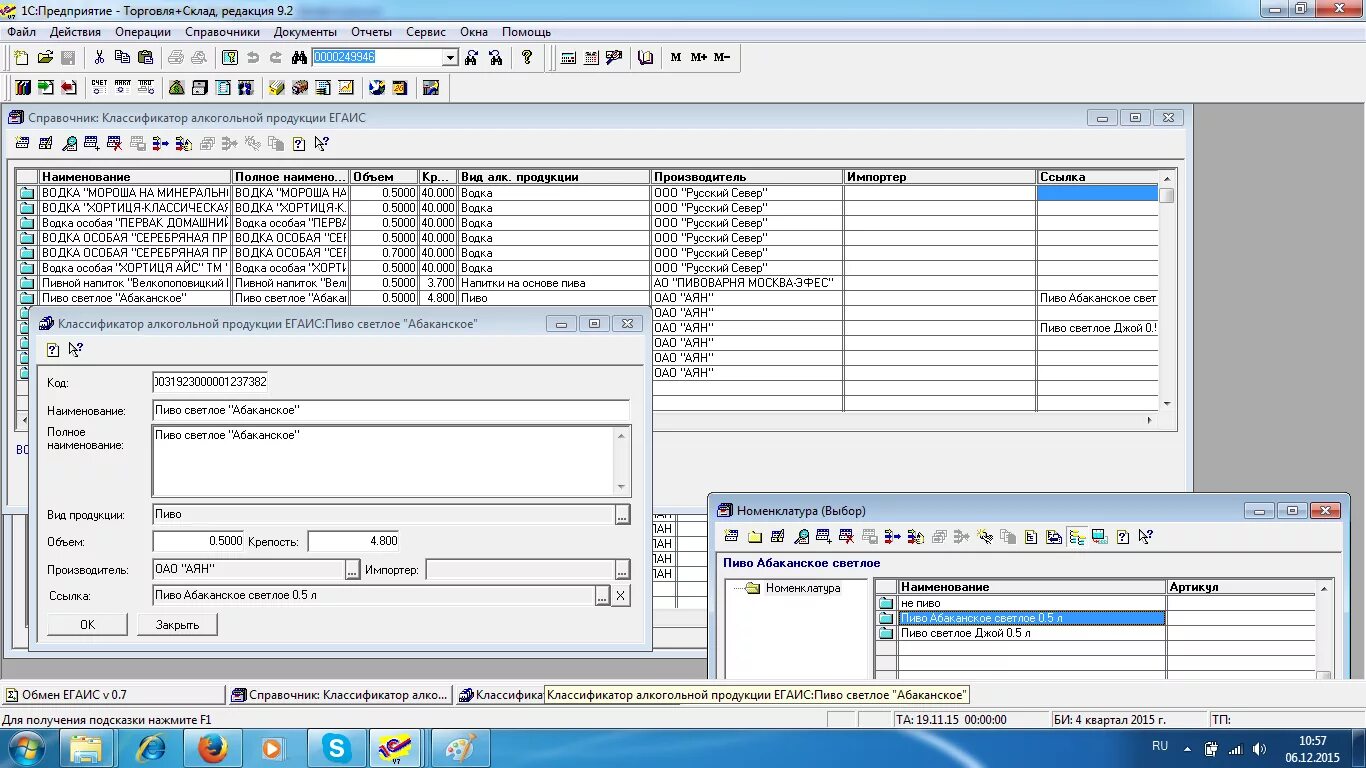Open the Документы menu

point(305,32)
